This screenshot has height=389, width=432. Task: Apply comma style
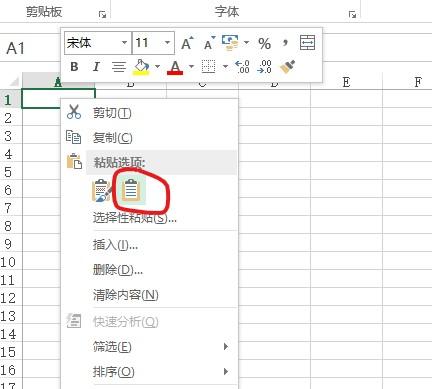pos(285,43)
